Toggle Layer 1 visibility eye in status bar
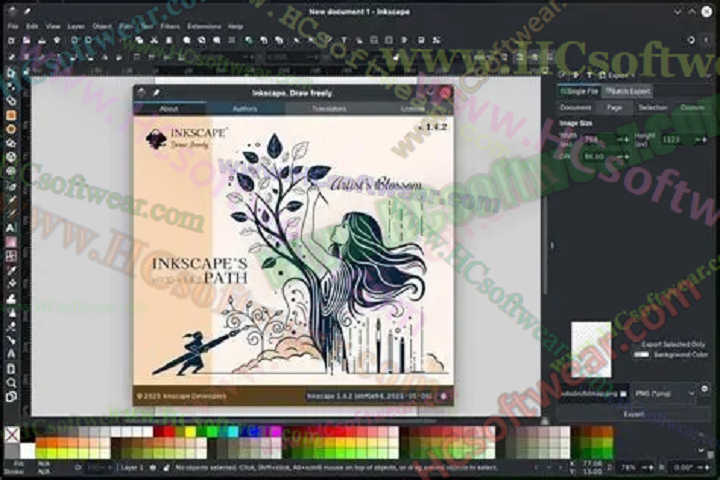The height and width of the screenshot is (480, 720). [x=153, y=468]
